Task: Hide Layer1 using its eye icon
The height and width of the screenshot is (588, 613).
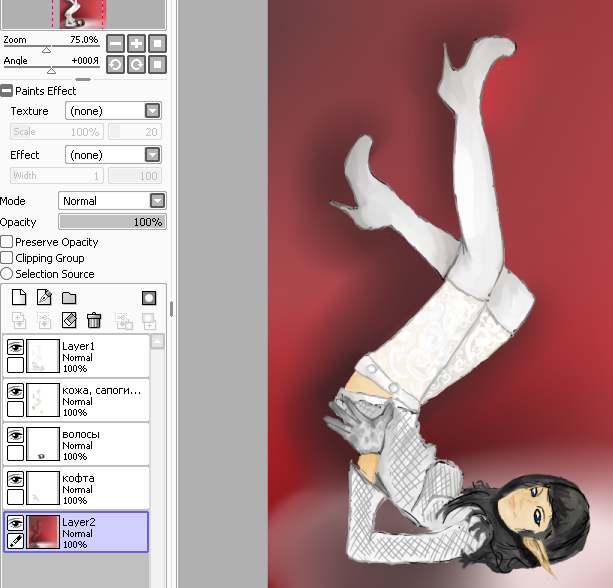Action: point(15,347)
